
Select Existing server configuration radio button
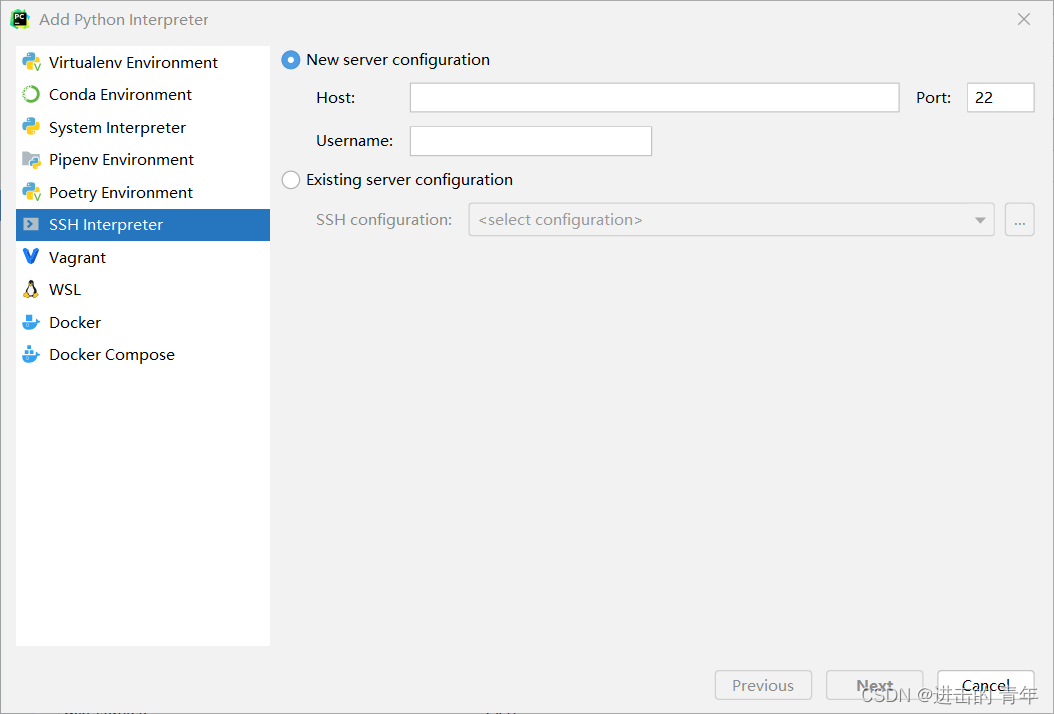pos(290,180)
